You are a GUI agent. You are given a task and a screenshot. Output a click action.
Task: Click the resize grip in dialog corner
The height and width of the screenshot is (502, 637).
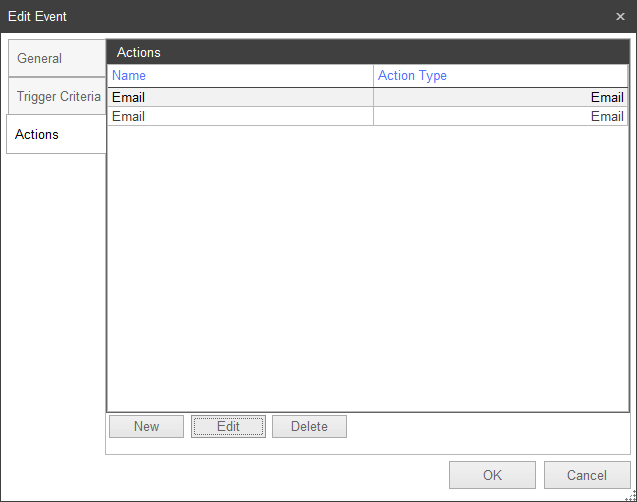coord(630,495)
